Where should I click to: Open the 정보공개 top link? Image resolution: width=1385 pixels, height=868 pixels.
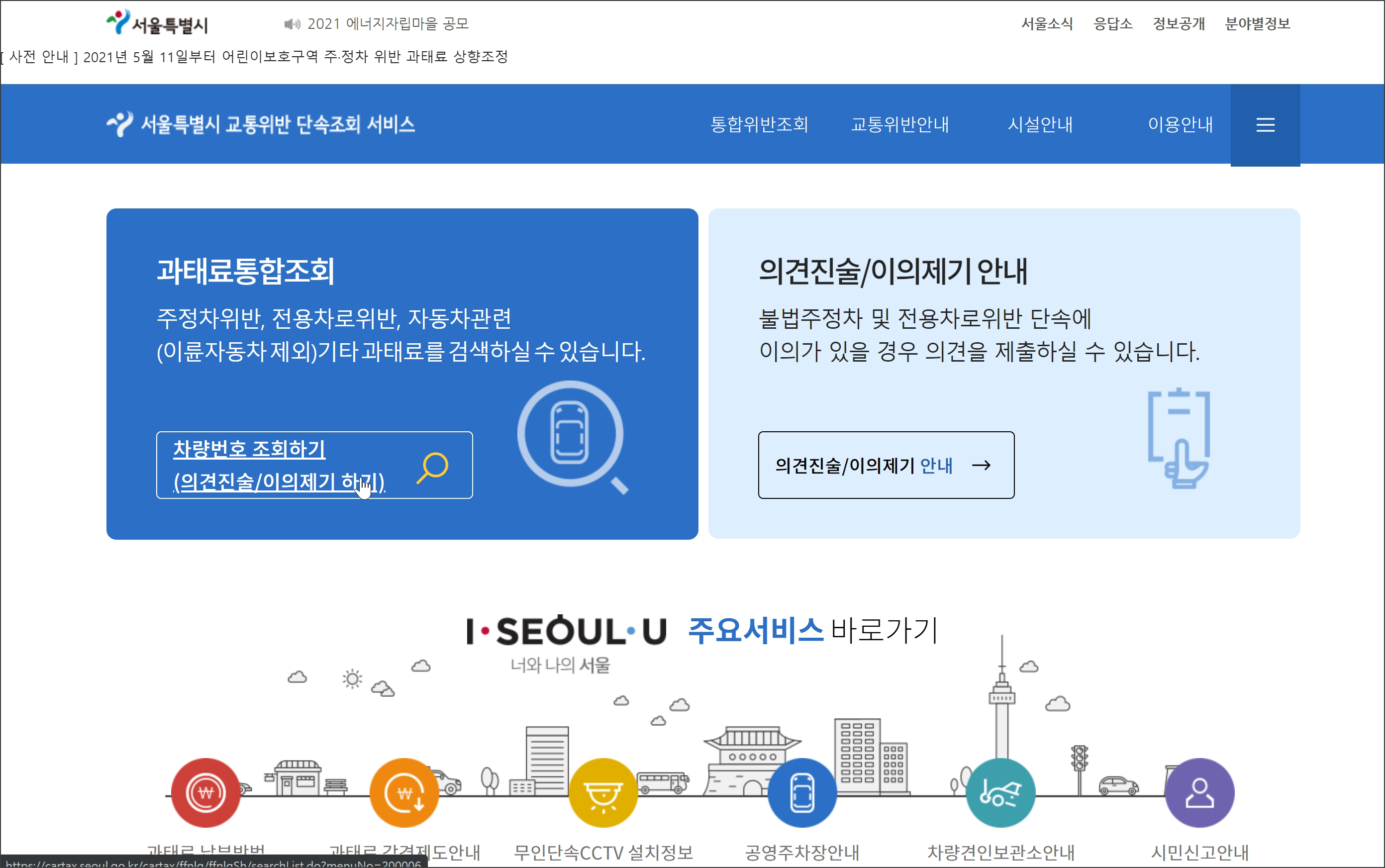point(1179,23)
